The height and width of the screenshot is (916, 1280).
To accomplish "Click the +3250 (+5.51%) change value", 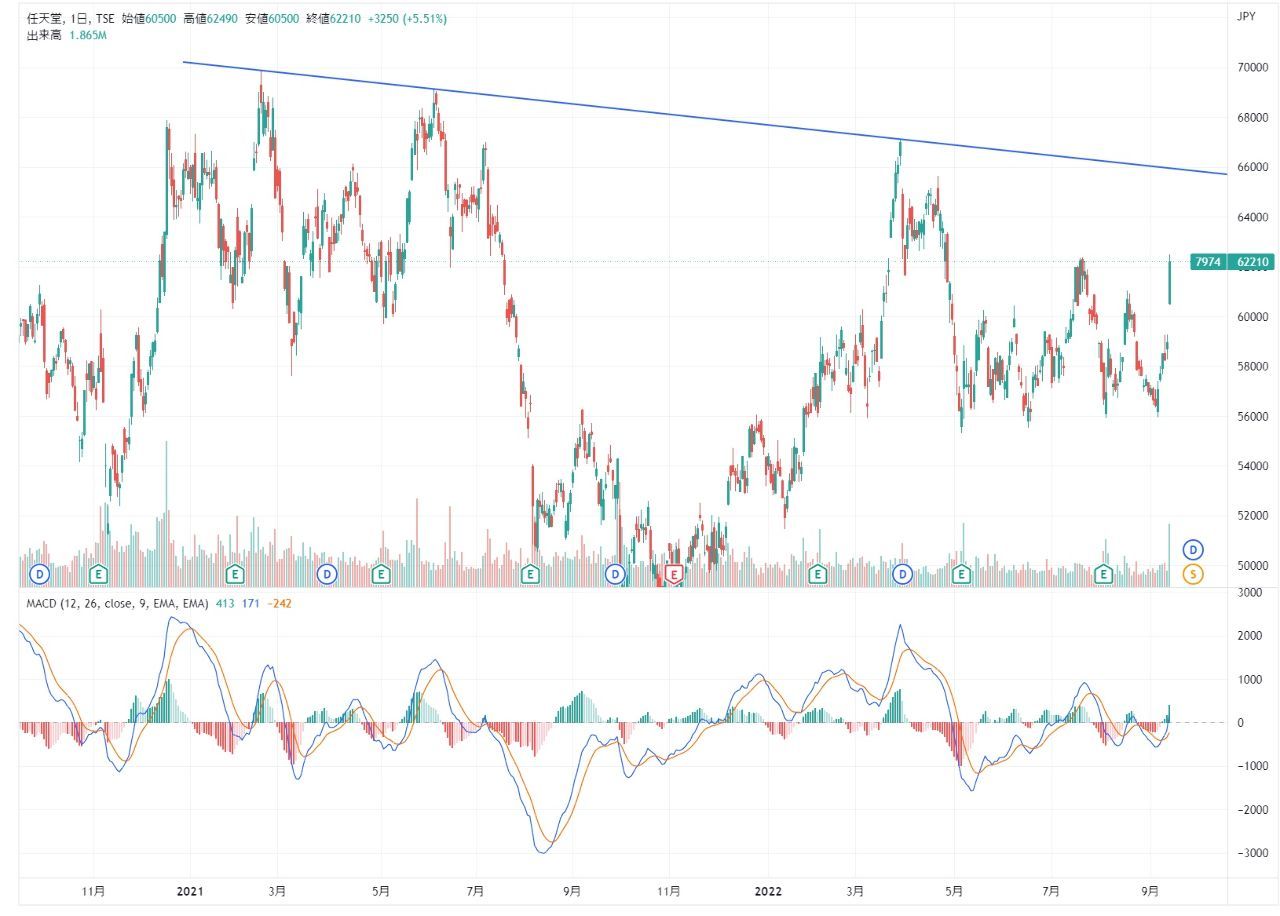I will tap(406, 19).
